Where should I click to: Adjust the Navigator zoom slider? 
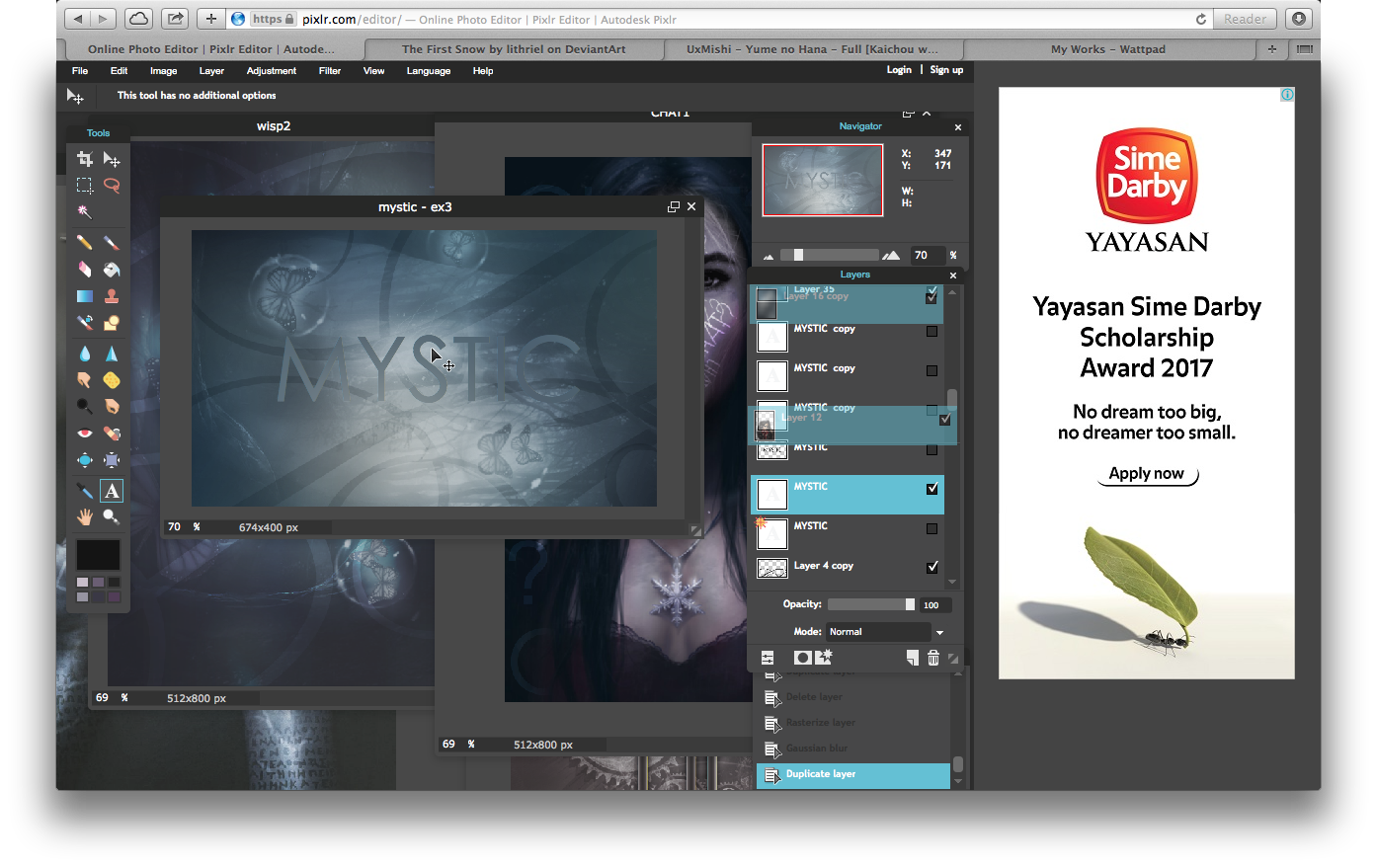pos(830,255)
